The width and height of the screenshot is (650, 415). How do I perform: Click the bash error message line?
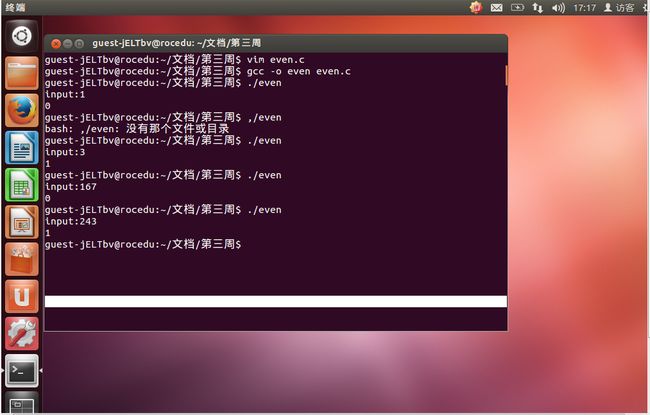tap(137, 129)
